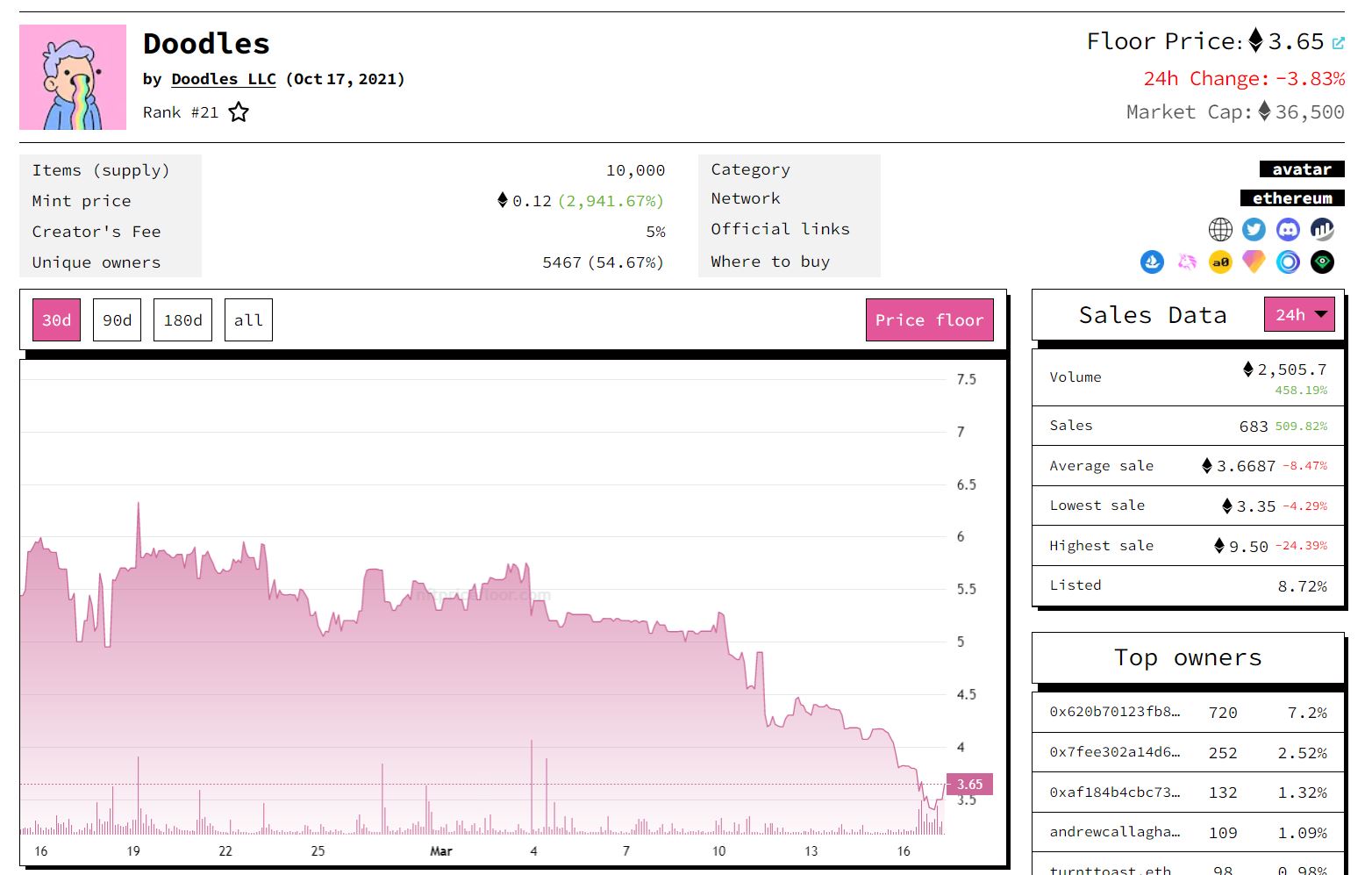Open the official website globe icon

click(1220, 230)
